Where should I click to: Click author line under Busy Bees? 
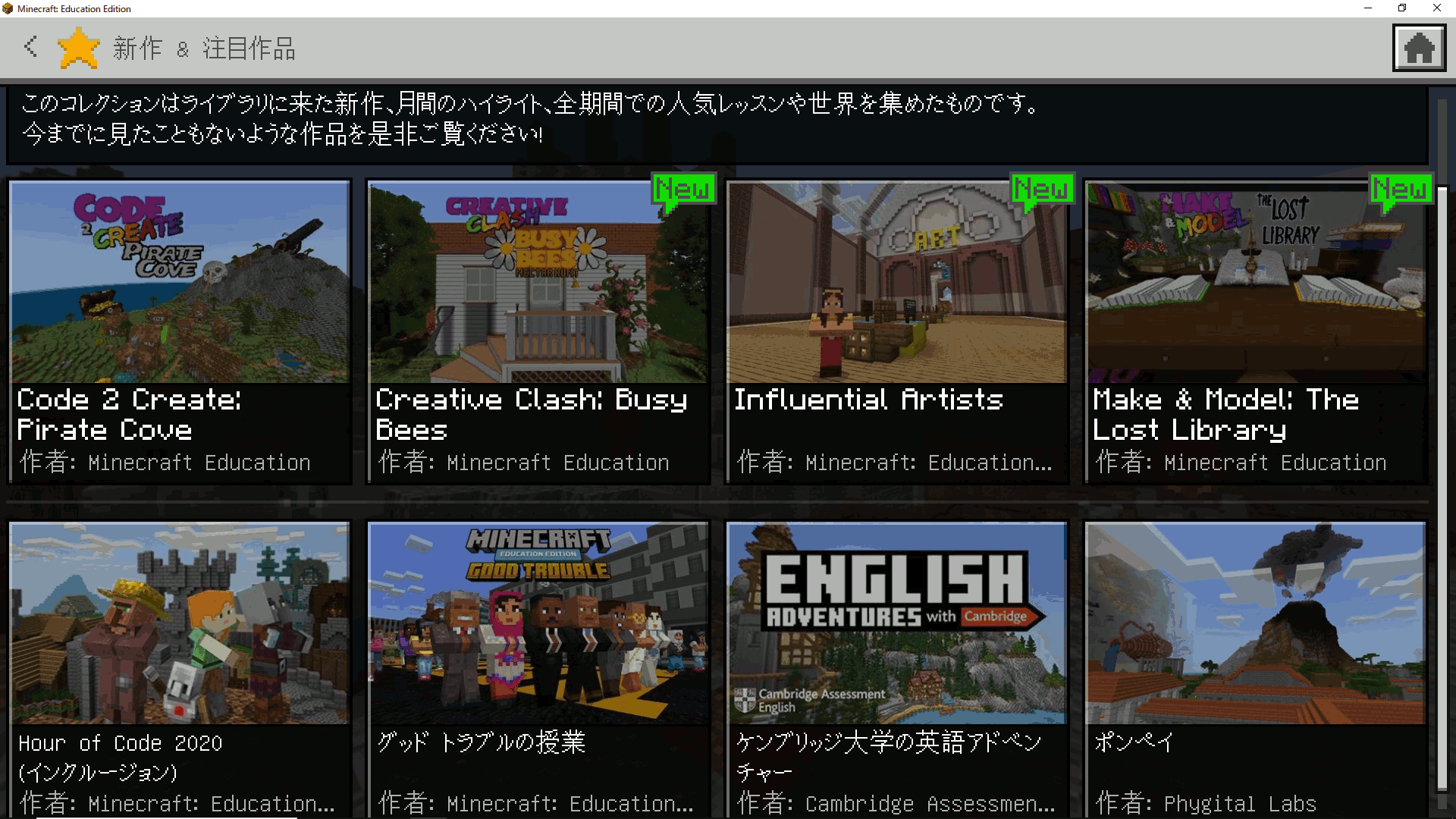click(x=524, y=462)
